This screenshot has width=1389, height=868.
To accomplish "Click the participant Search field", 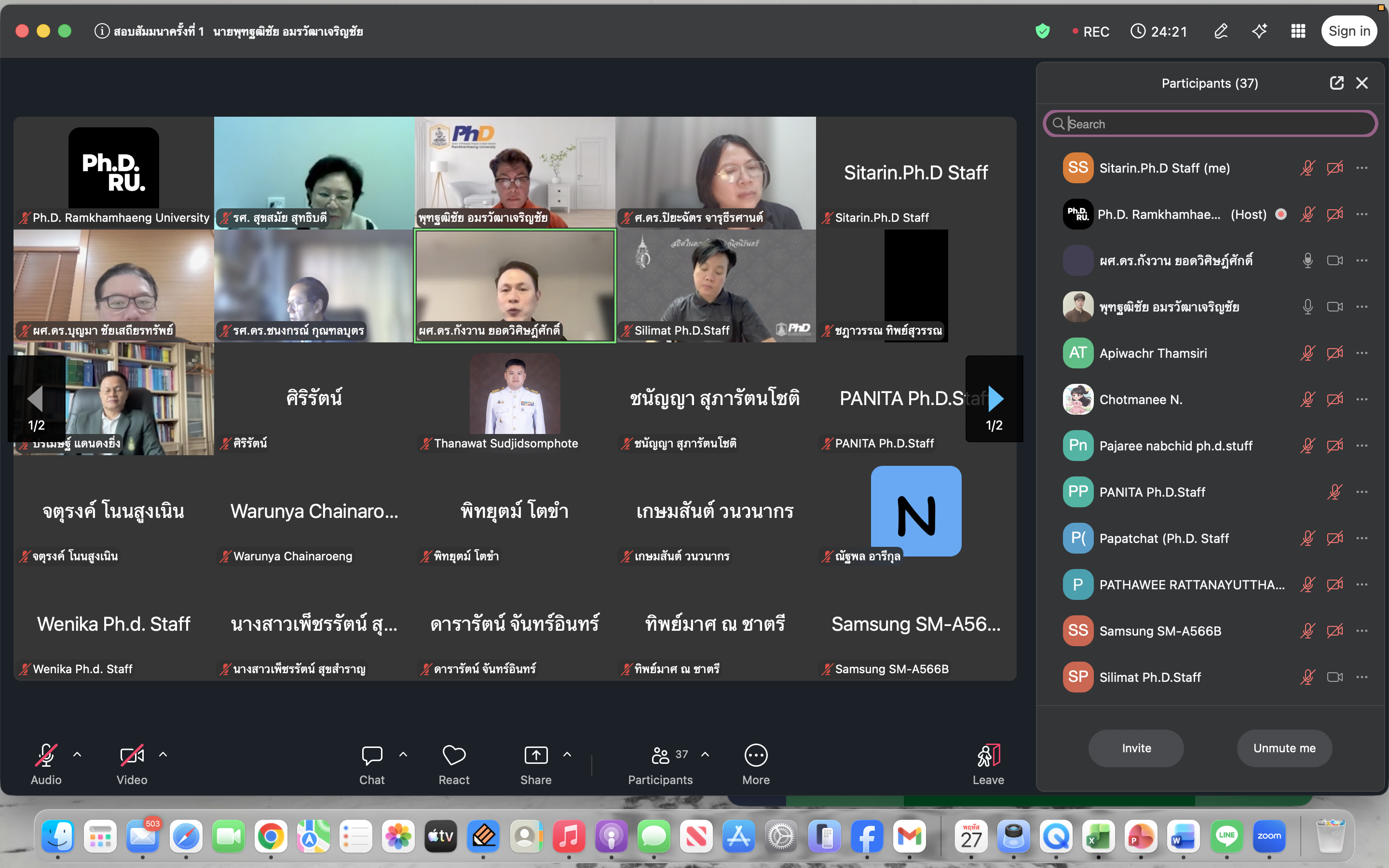I will (x=1210, y=124).
